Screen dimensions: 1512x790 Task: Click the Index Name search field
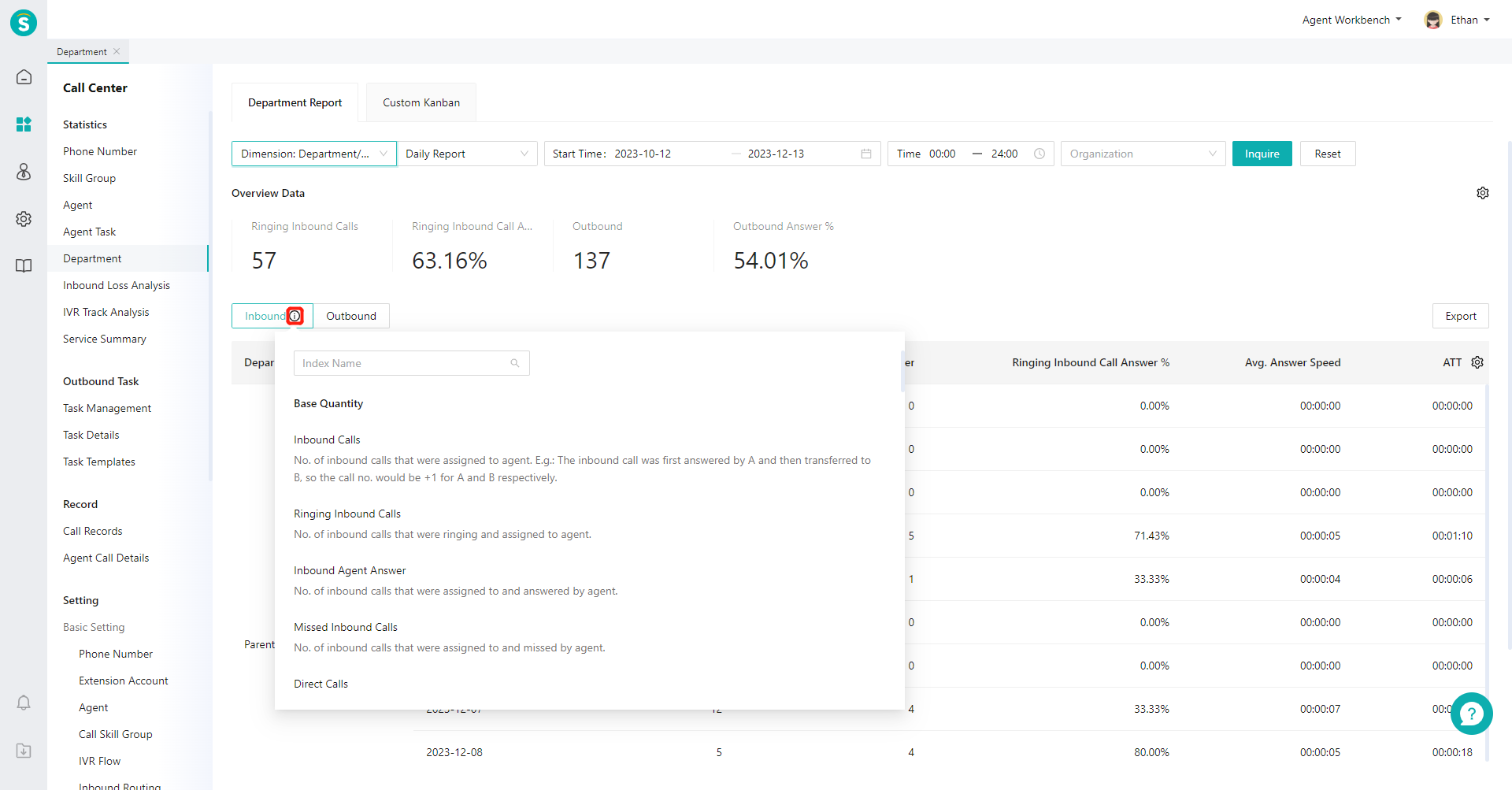[411, 363]
